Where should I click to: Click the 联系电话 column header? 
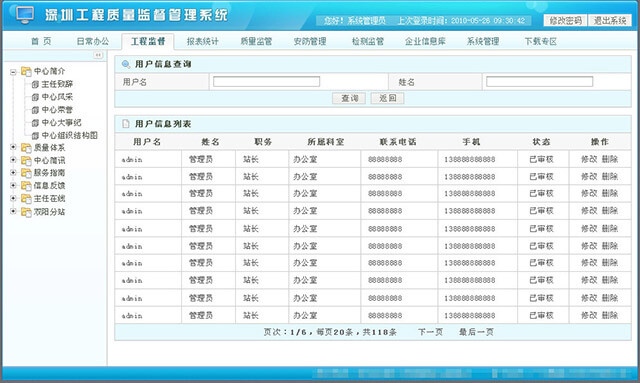[x=398, y=142]
